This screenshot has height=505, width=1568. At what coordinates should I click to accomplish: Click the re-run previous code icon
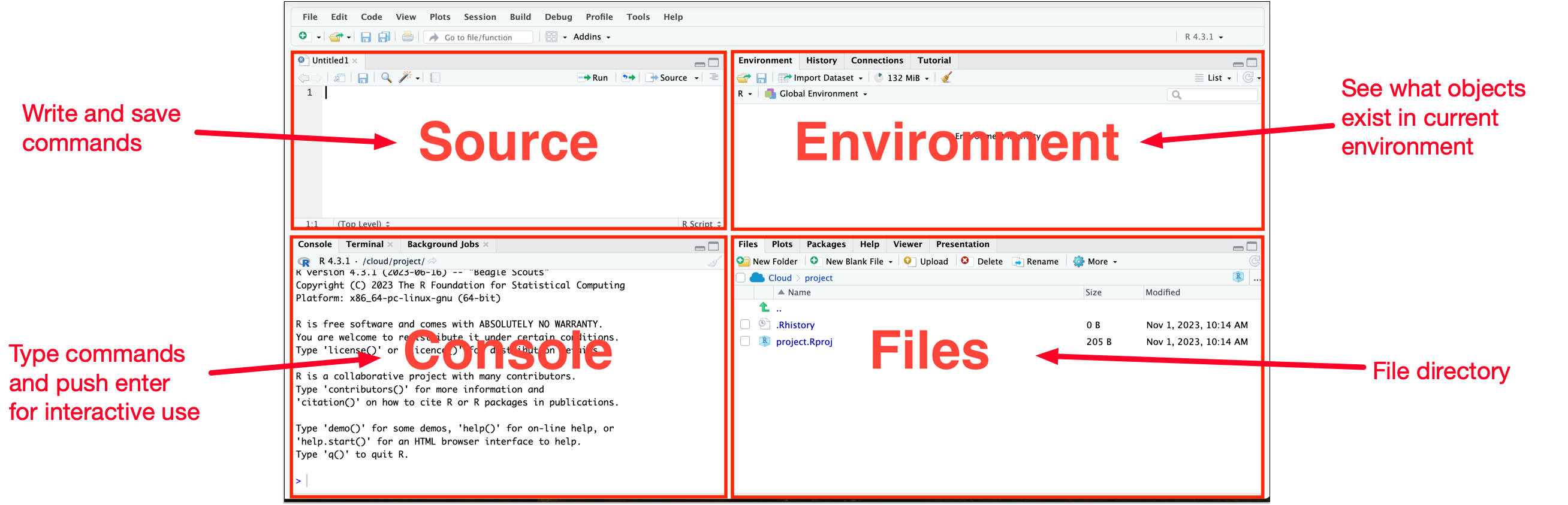click(x=628, y=78)
